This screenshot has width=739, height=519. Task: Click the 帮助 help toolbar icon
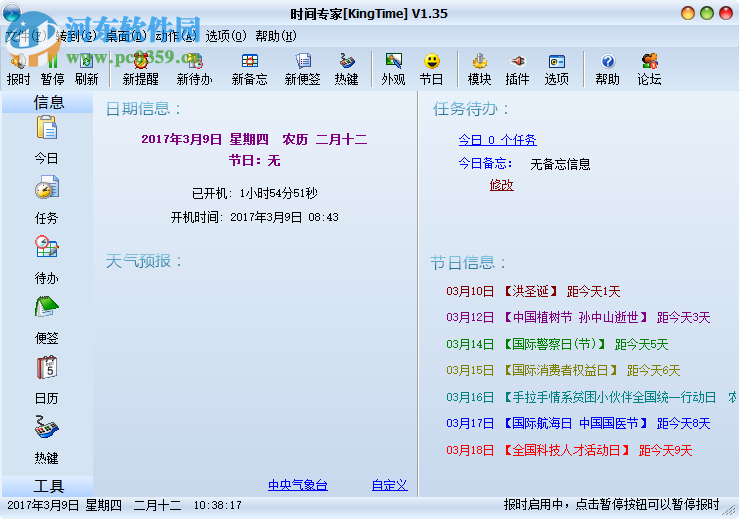point(608,69)
